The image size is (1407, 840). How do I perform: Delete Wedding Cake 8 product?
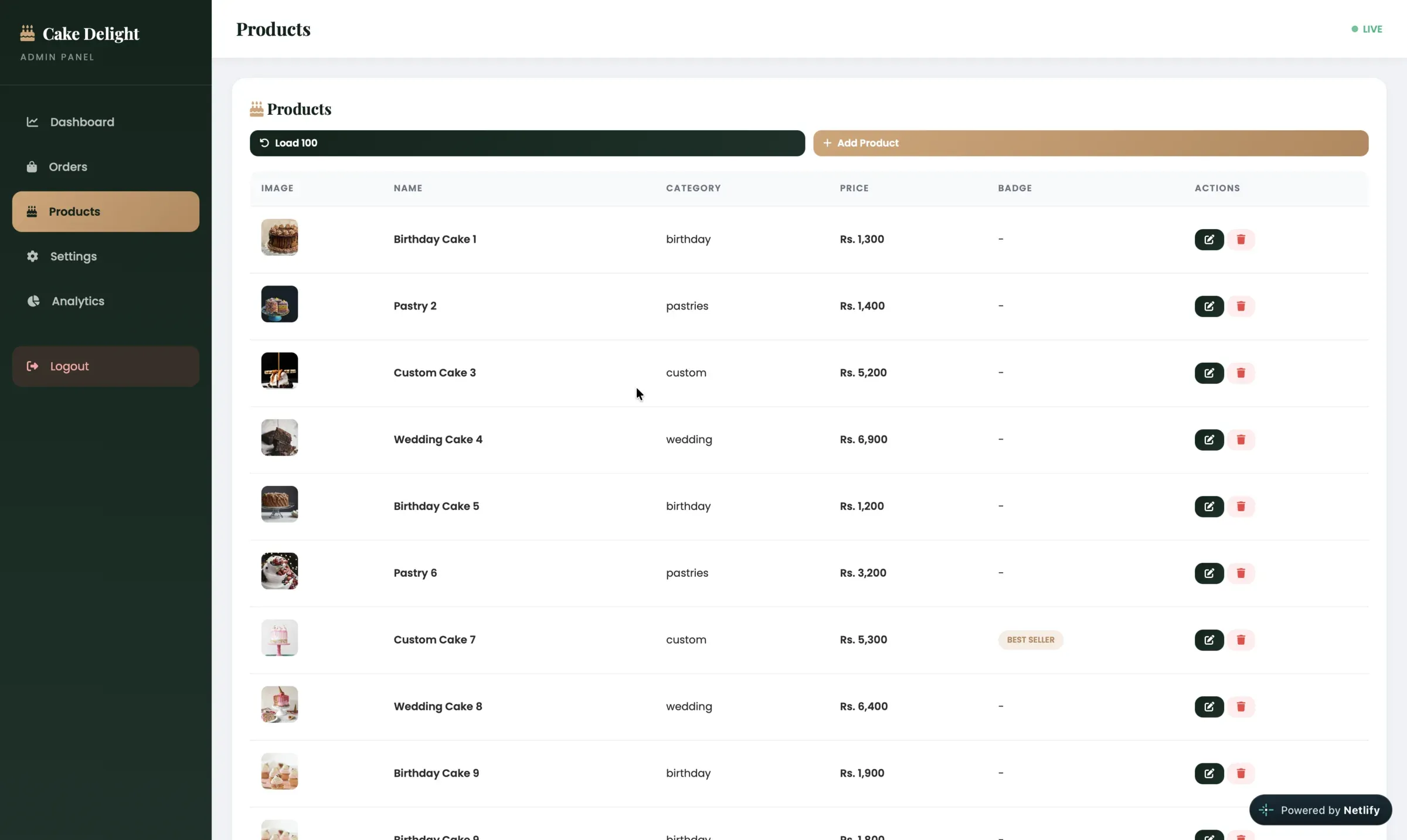tap(1241, 707)
